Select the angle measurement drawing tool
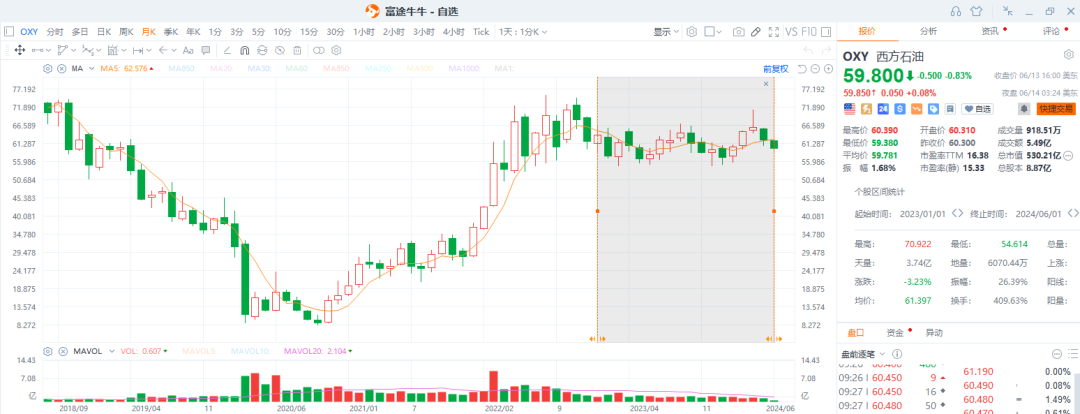 point(227,50)
